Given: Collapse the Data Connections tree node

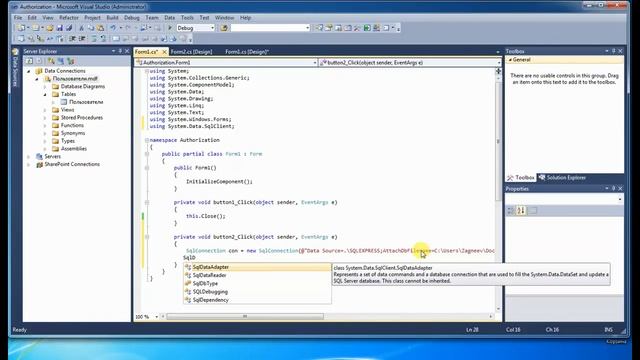Looking at the screenshot, I should coord(29,71).
